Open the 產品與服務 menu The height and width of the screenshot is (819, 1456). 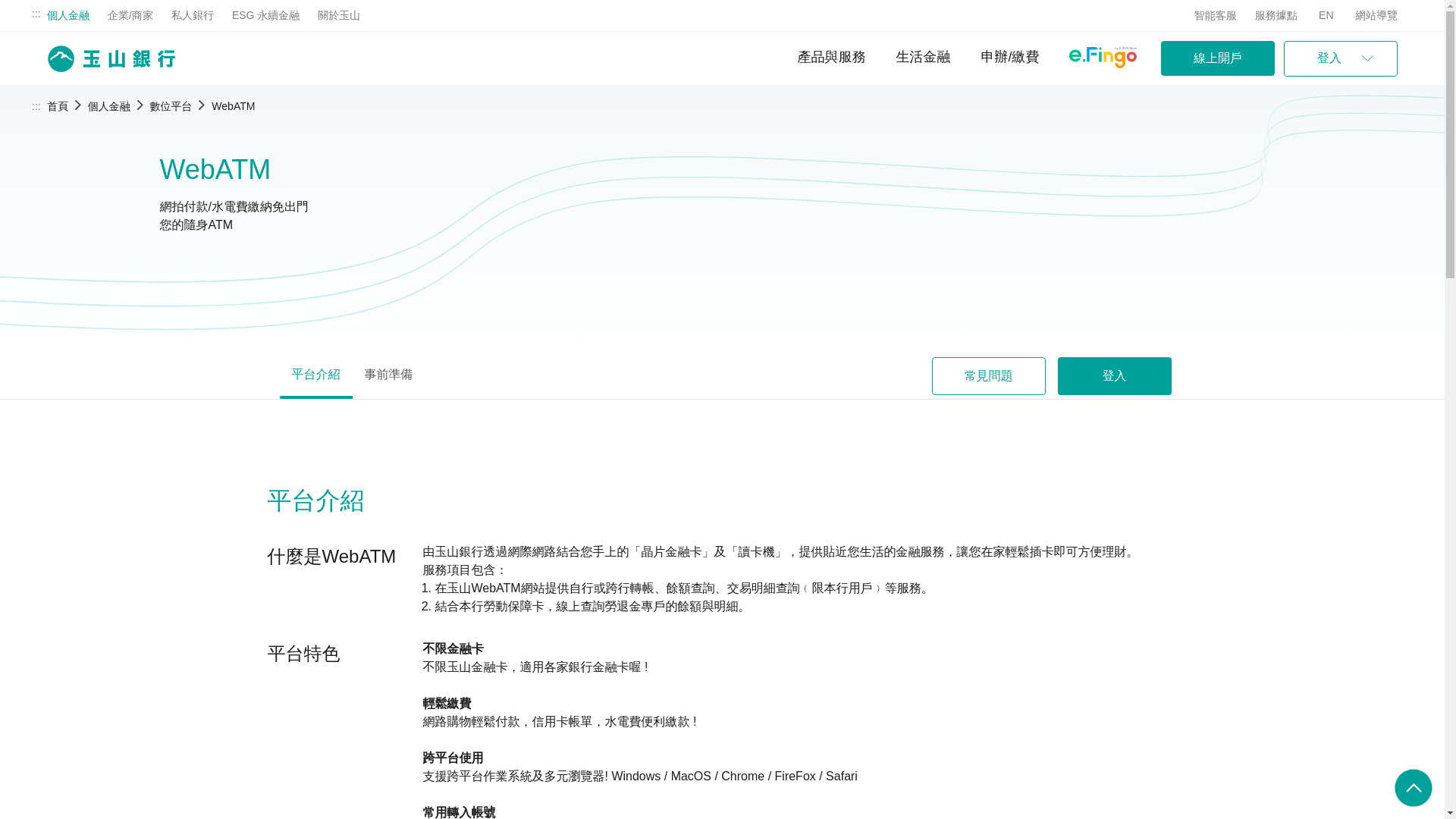[x=831, y=57]
